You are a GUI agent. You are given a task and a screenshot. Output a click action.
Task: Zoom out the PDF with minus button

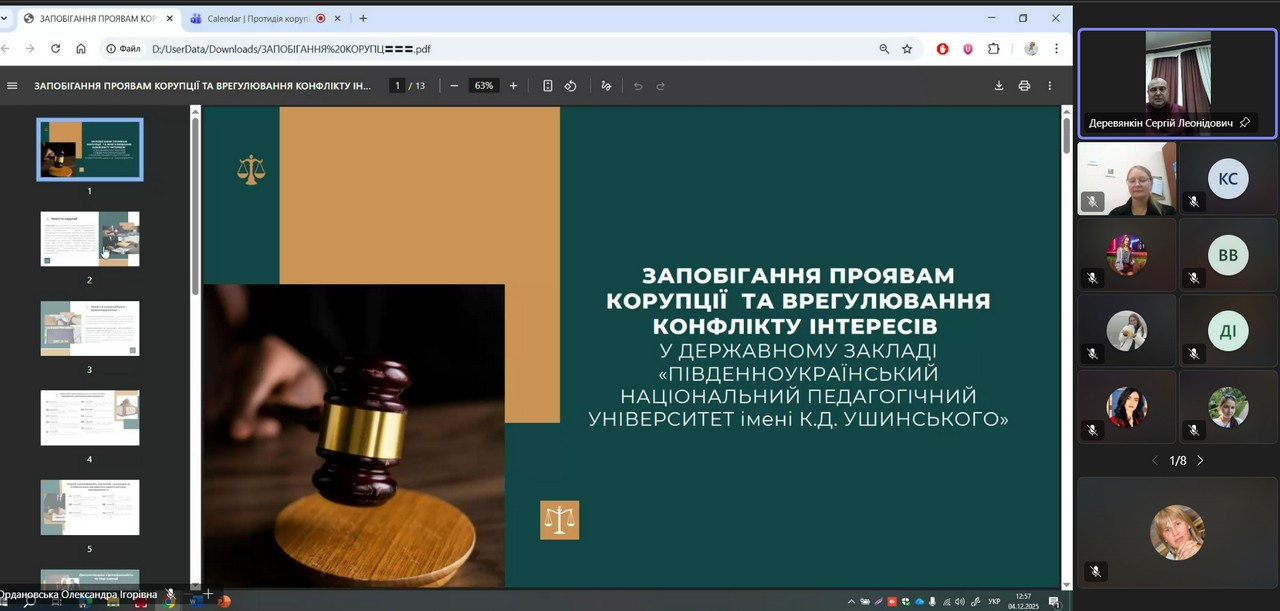(x=454, y=86)
